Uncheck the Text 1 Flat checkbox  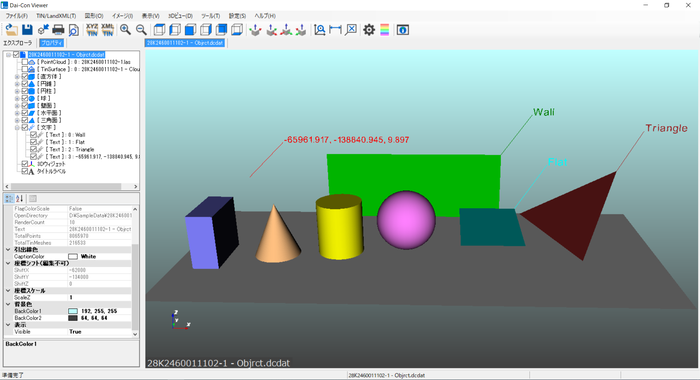(x=33, y=142)
